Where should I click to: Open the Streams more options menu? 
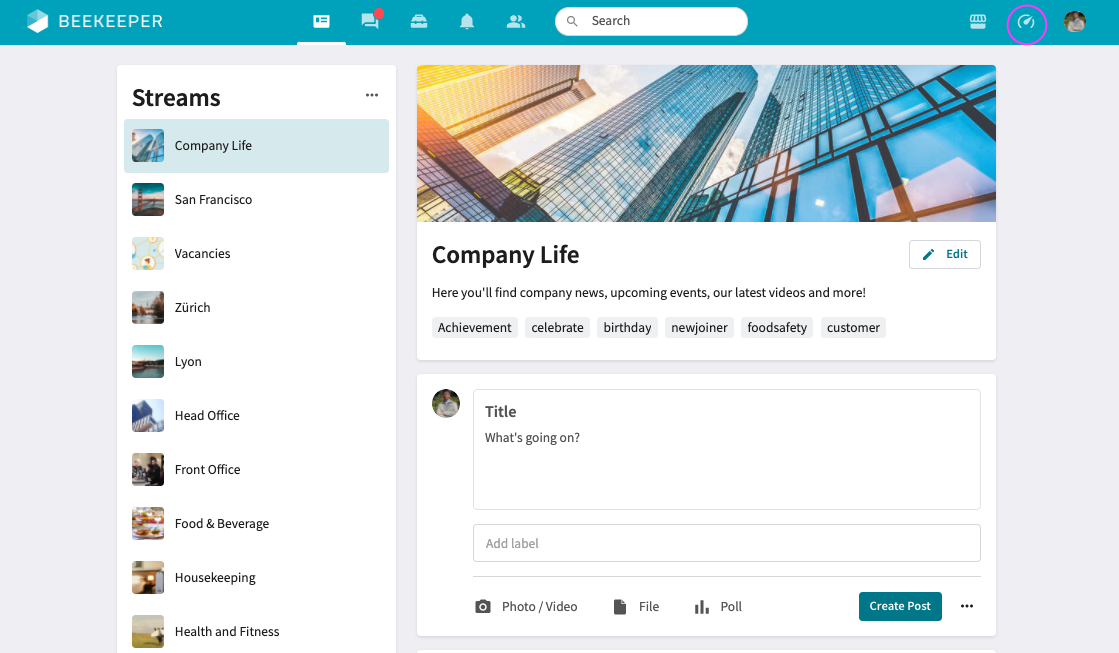pos(372,95)
